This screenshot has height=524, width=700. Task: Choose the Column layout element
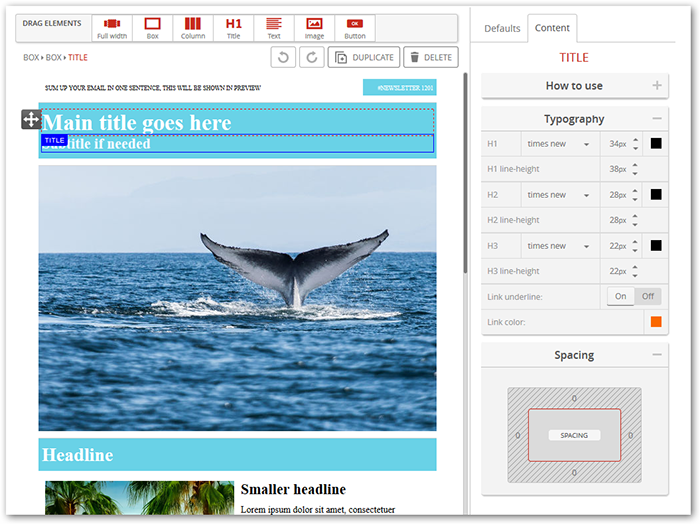(x=193, y=28)
